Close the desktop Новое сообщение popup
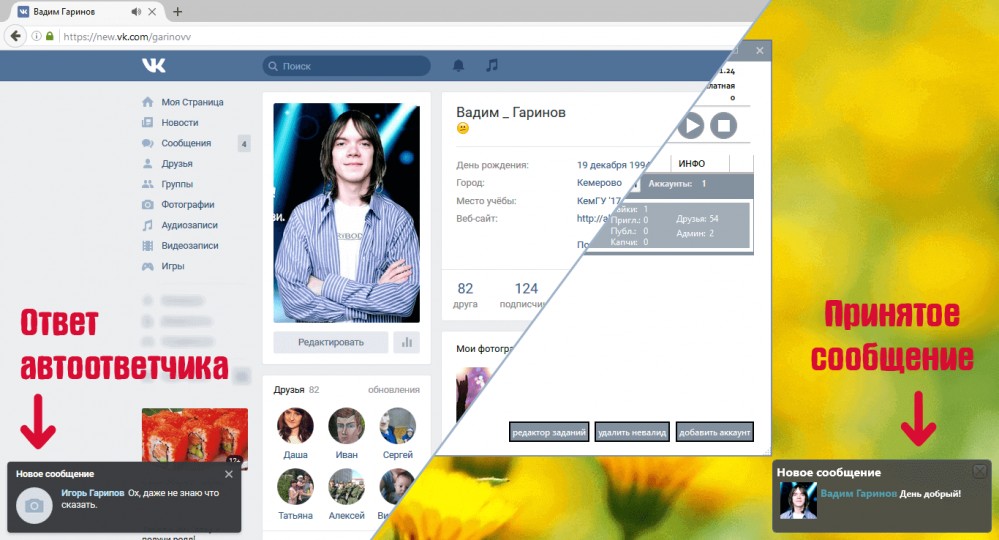The image size is (999, 540). pos(980,471)
